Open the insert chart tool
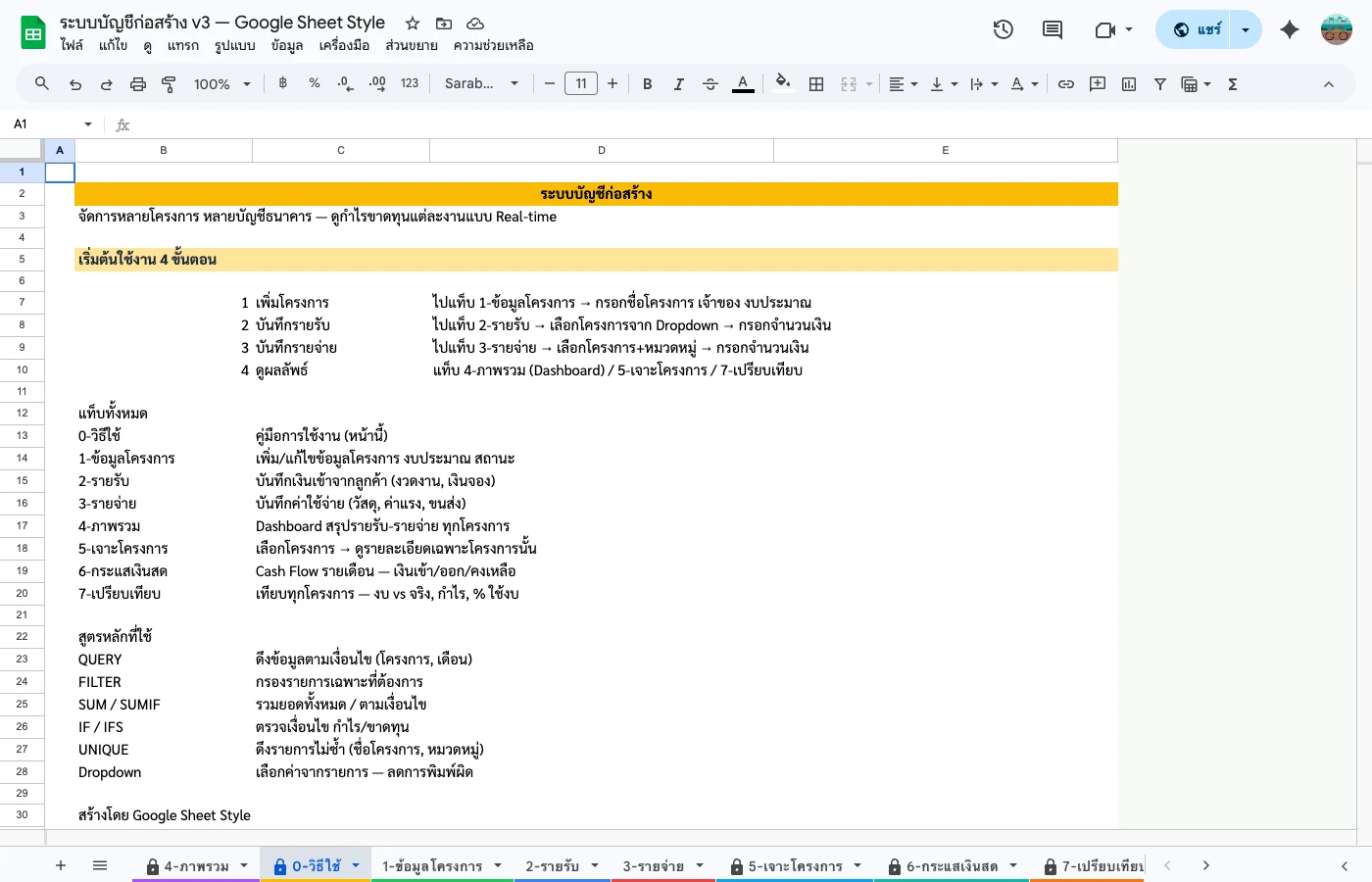 (x=1128, y=83)
